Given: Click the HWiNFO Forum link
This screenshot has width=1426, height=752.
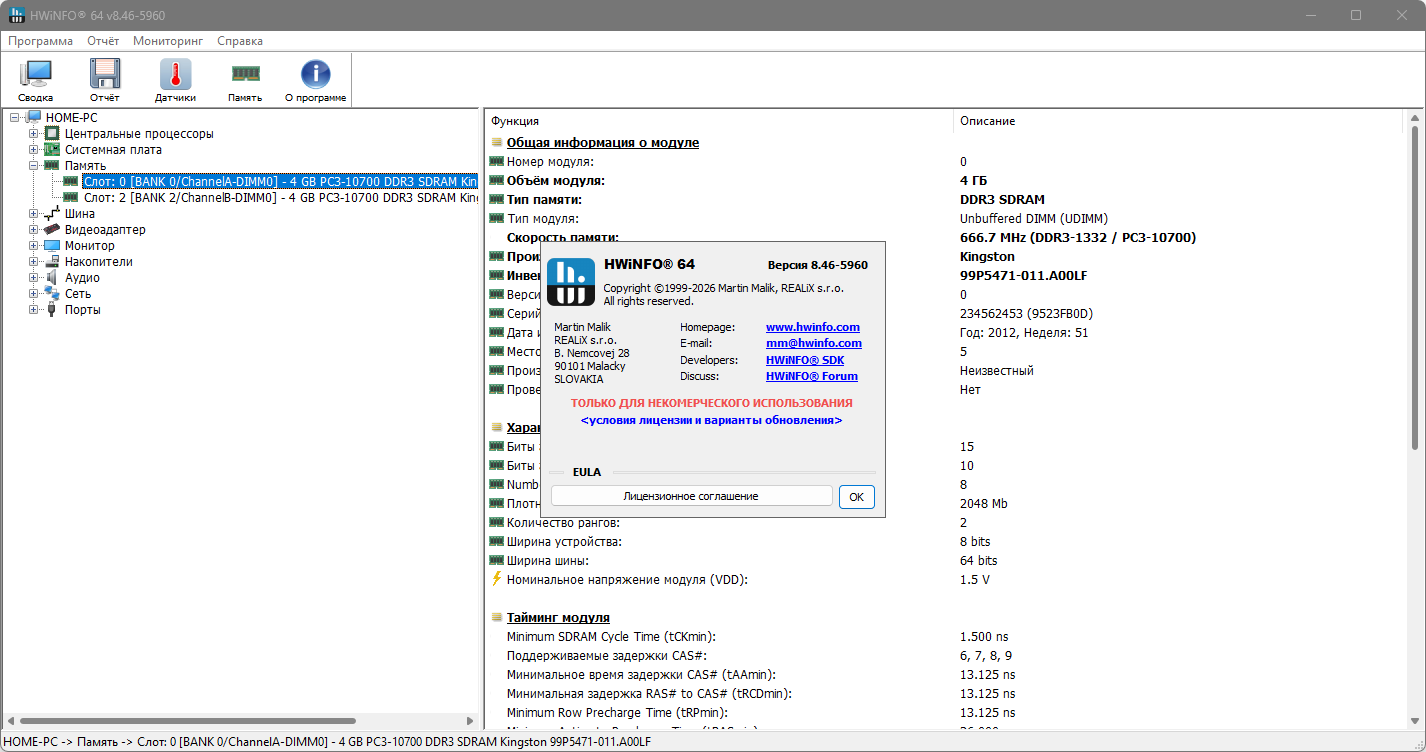Looking at the screenshot, I should click(x=811, y=376).
